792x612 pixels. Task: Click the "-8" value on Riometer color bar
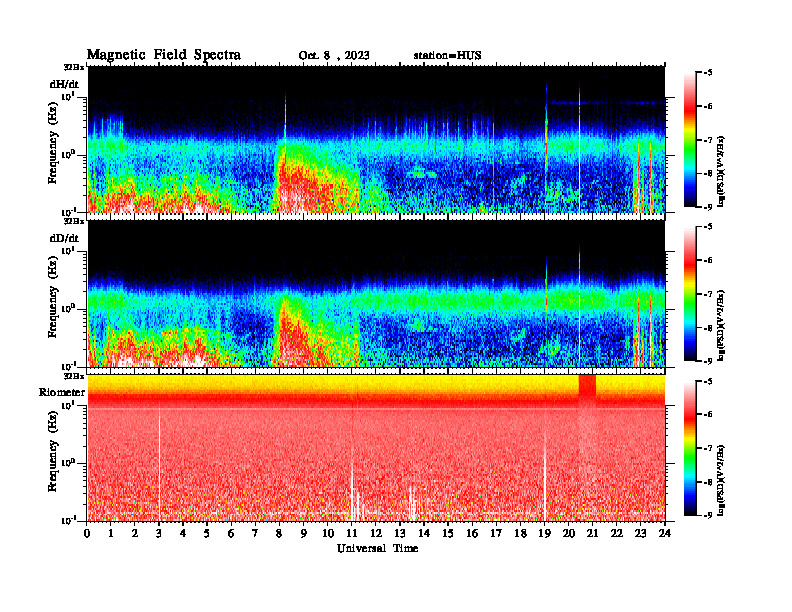(708, 482)
